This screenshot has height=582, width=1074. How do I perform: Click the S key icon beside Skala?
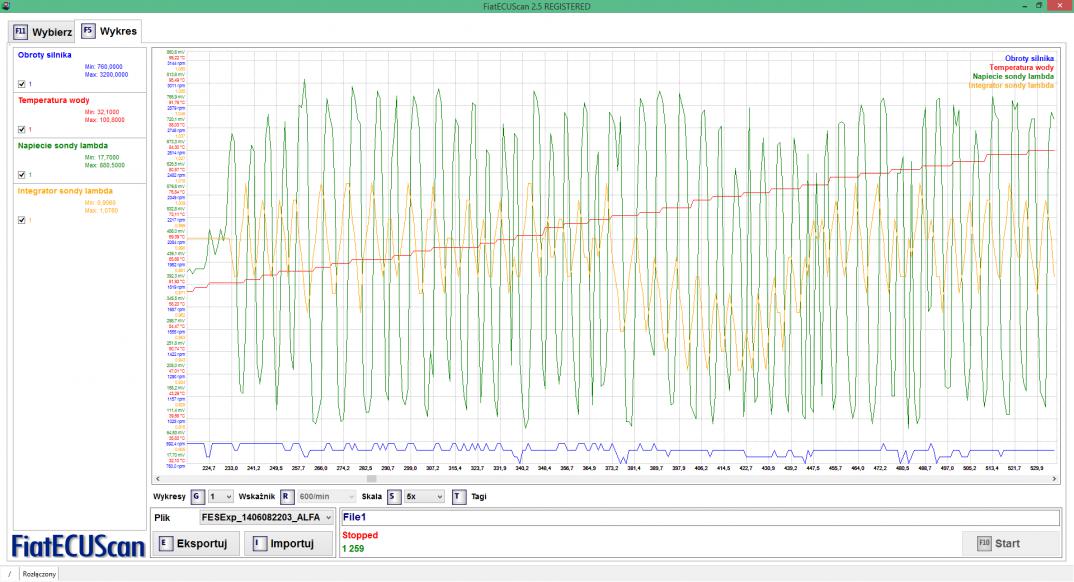(393, 495)
